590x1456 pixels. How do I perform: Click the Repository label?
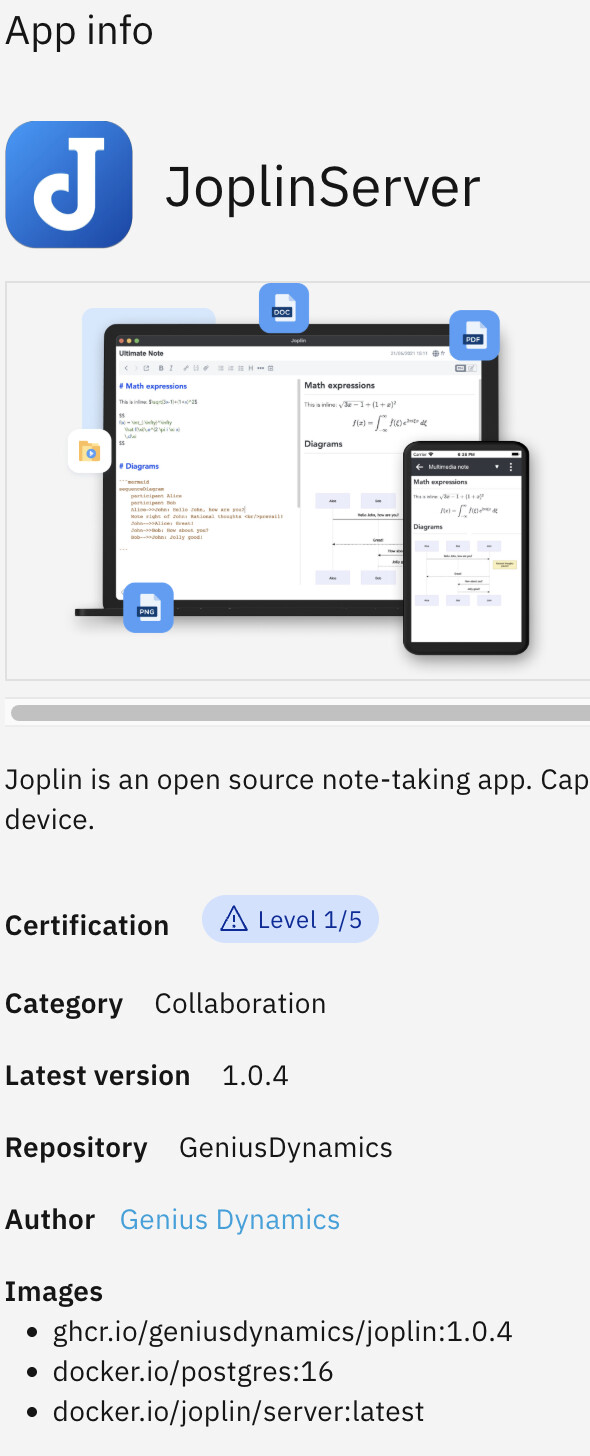point(76,1148)
